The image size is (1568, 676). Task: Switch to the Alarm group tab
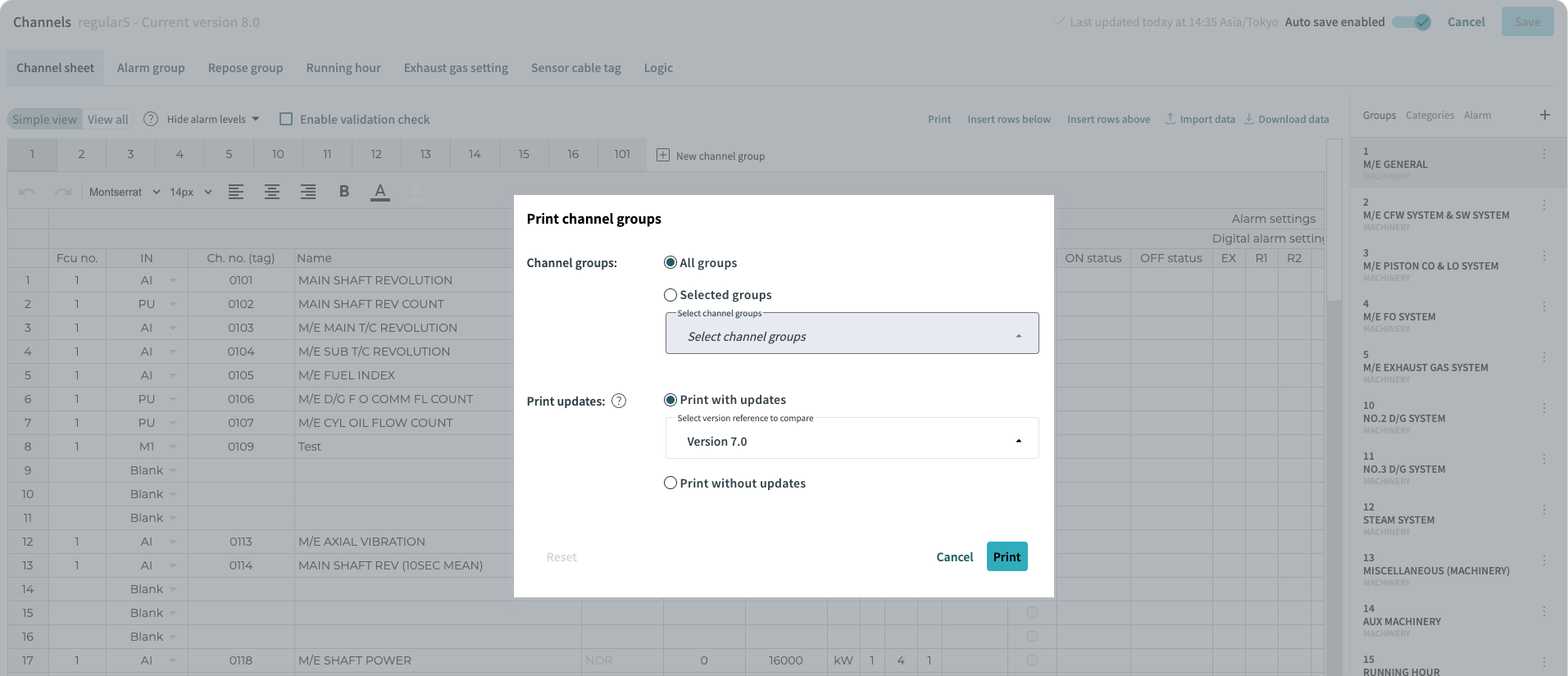coord(151,68)
